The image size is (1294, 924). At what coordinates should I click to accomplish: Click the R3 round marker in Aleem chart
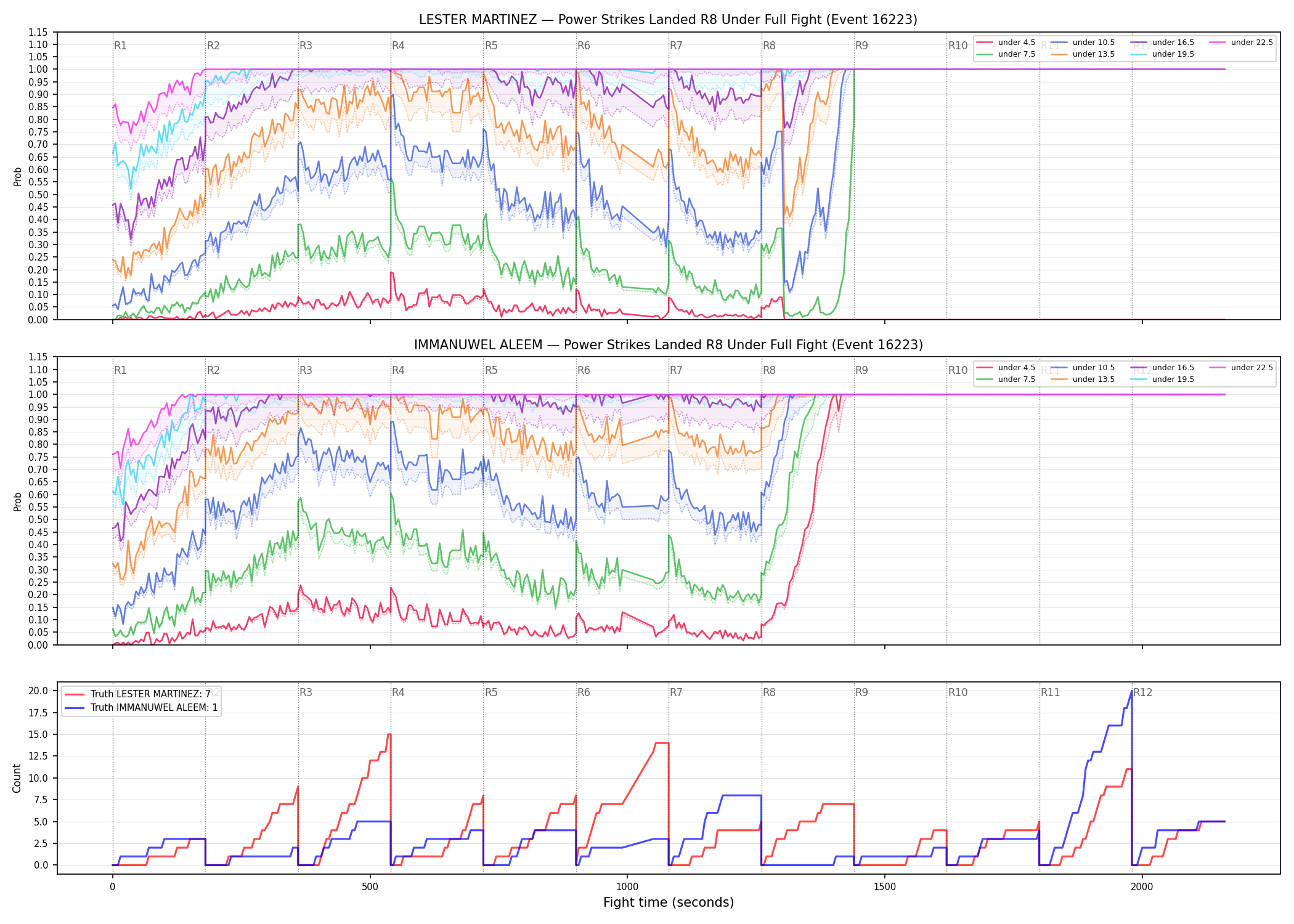point(306,370)
